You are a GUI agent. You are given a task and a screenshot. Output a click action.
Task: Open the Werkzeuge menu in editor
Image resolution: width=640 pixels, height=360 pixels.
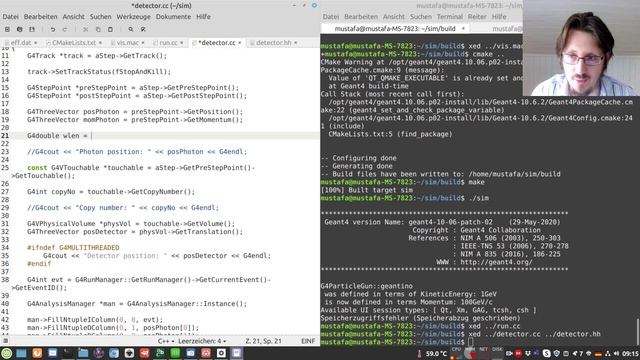[x=133, y=17]
